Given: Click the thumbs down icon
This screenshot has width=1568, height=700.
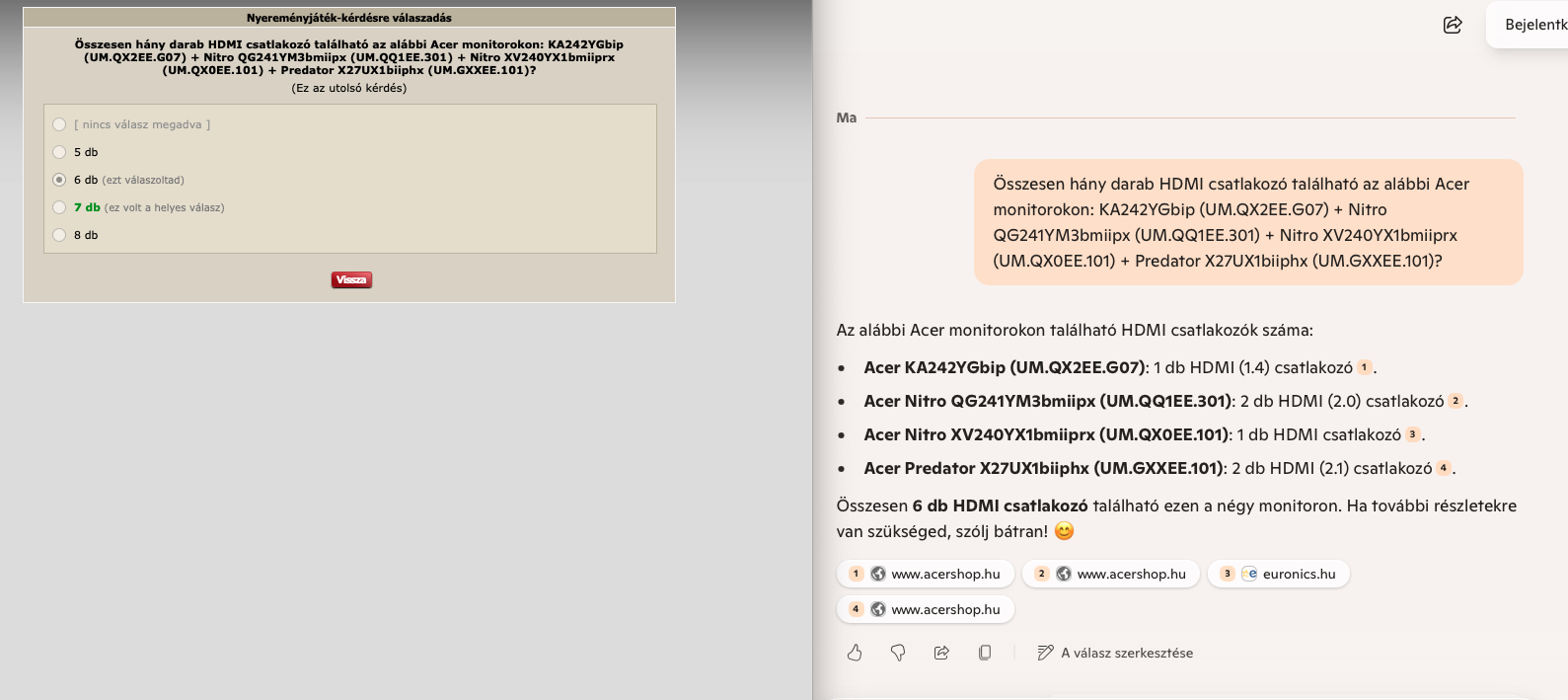Looking at the screenshot, I should [x=898, y=653].
